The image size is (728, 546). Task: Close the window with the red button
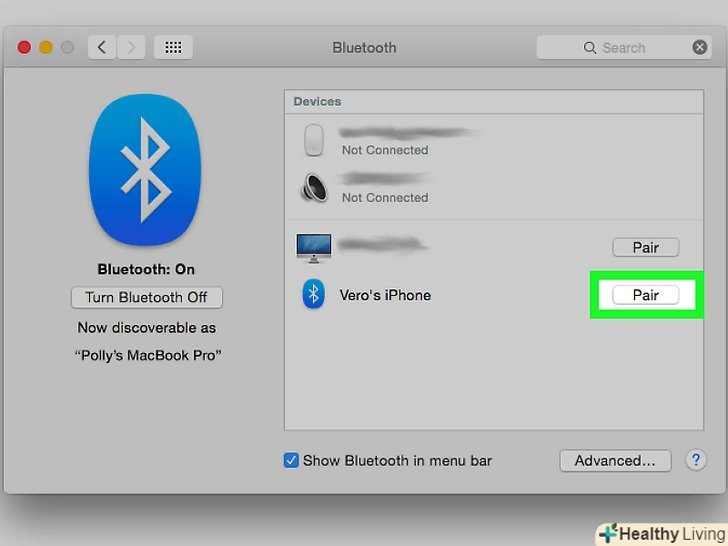(x=24, y=47)
